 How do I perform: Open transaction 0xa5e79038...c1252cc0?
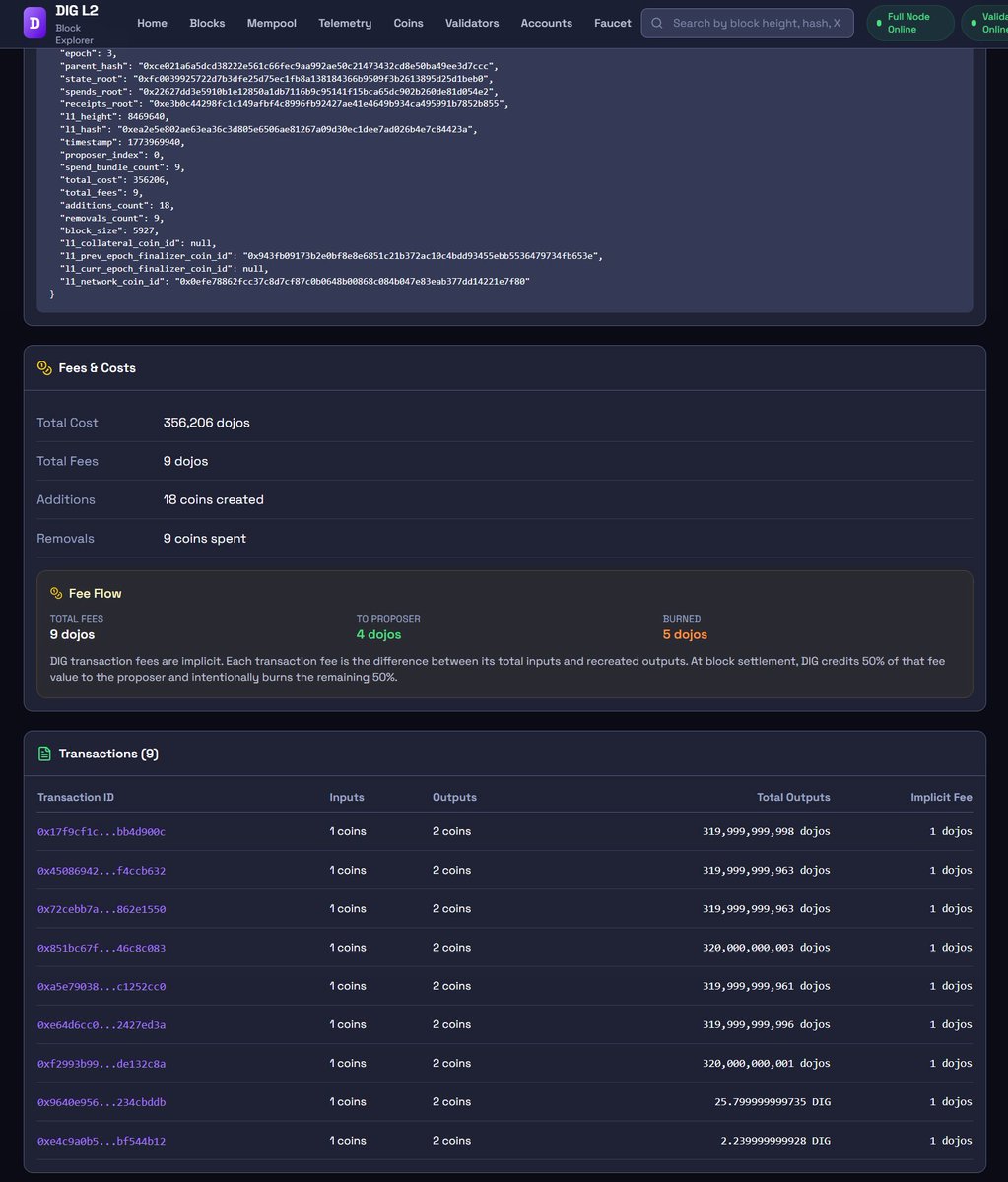[101, 986]
